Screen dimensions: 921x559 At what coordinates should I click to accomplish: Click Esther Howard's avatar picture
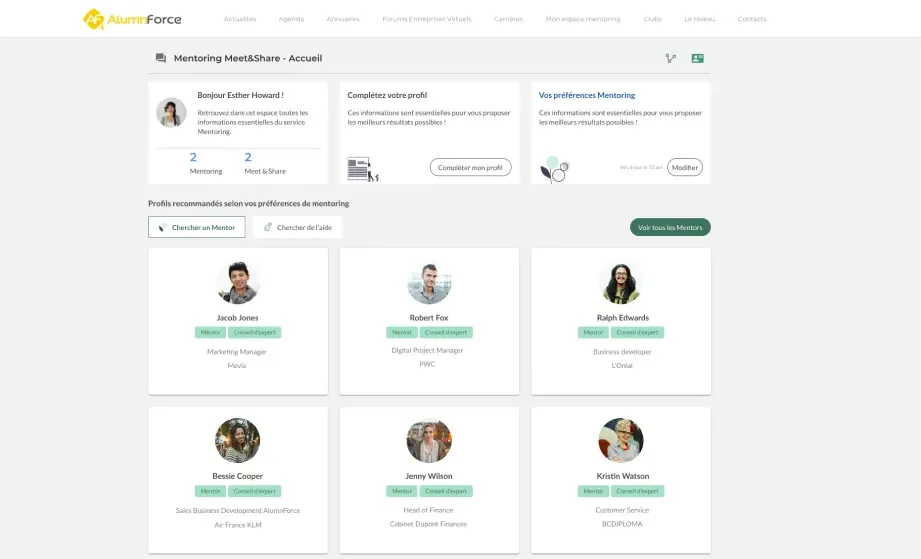[171, 112]
